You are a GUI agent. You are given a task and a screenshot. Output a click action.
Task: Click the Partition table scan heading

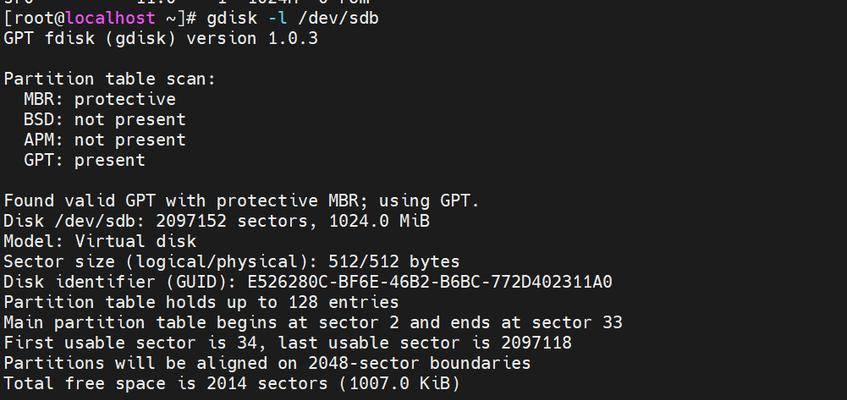110,79
